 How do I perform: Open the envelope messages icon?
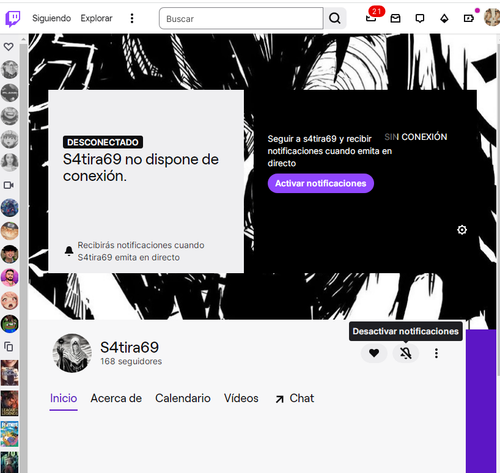pyautogui.click(x=395, y=18)
